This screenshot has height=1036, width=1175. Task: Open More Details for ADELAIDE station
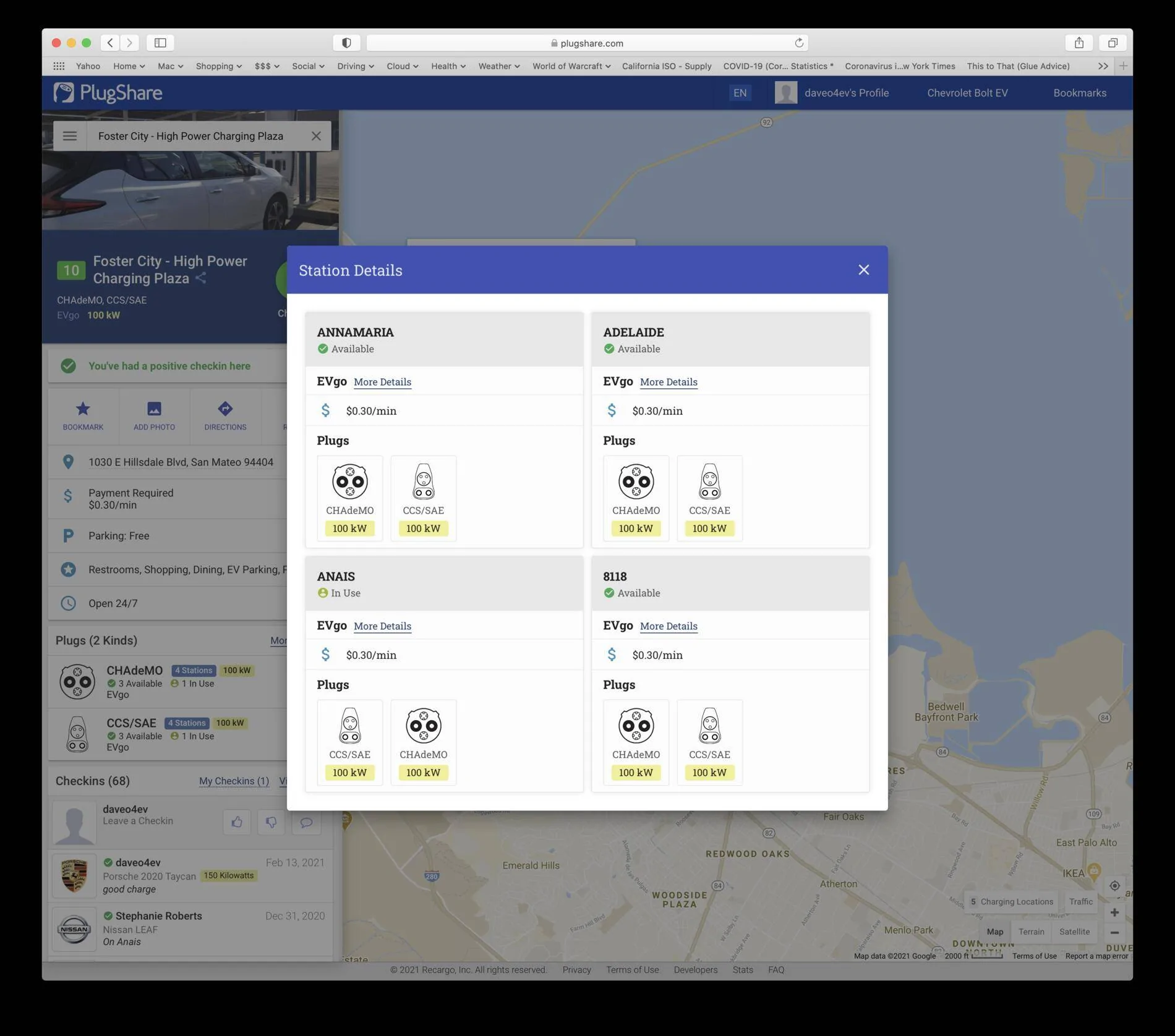pyautogui.click(x=669, y=382)
